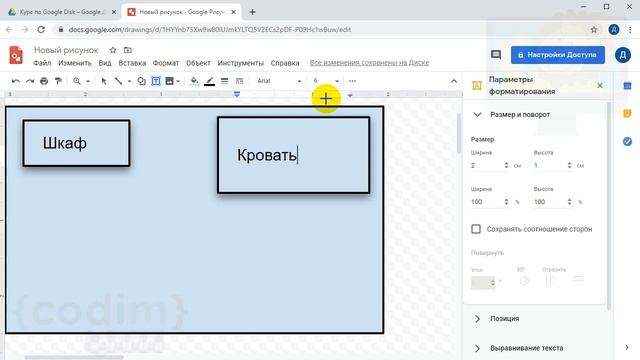Open image insert dropdown arrow
The width and height of the screenshot is (640, 360).
(178, 81)
